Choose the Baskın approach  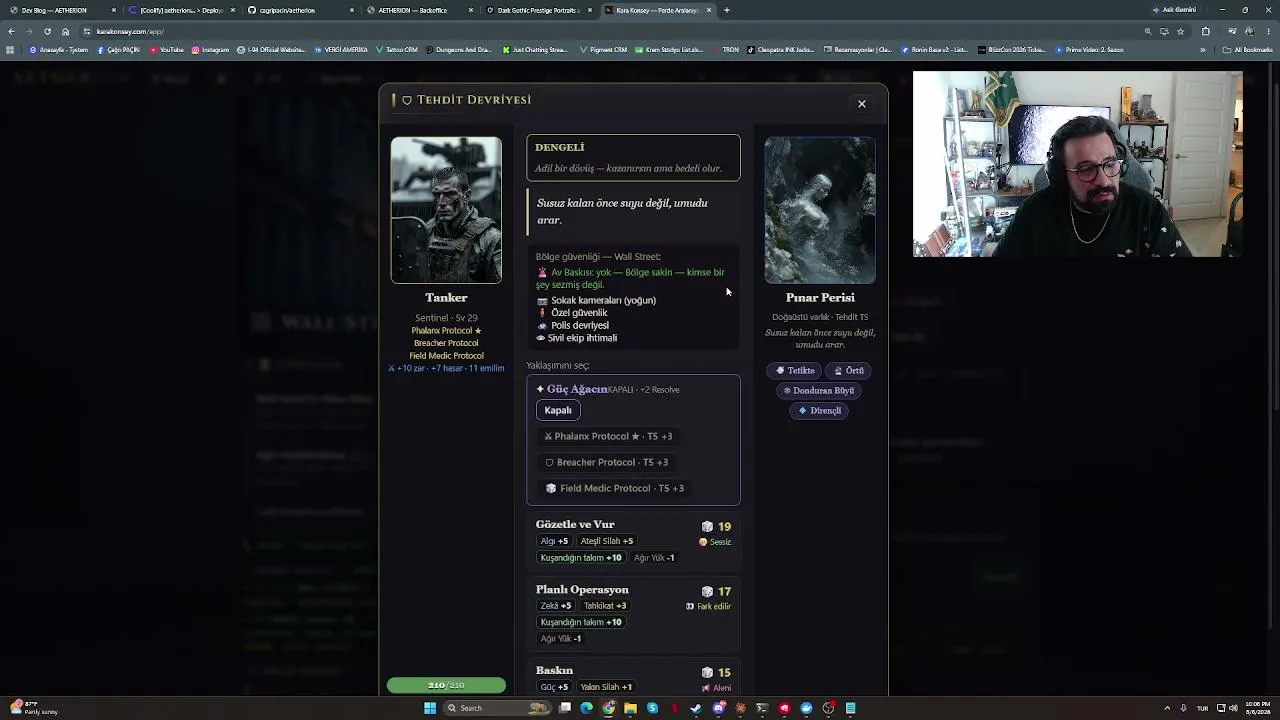(x=633, y=679)
